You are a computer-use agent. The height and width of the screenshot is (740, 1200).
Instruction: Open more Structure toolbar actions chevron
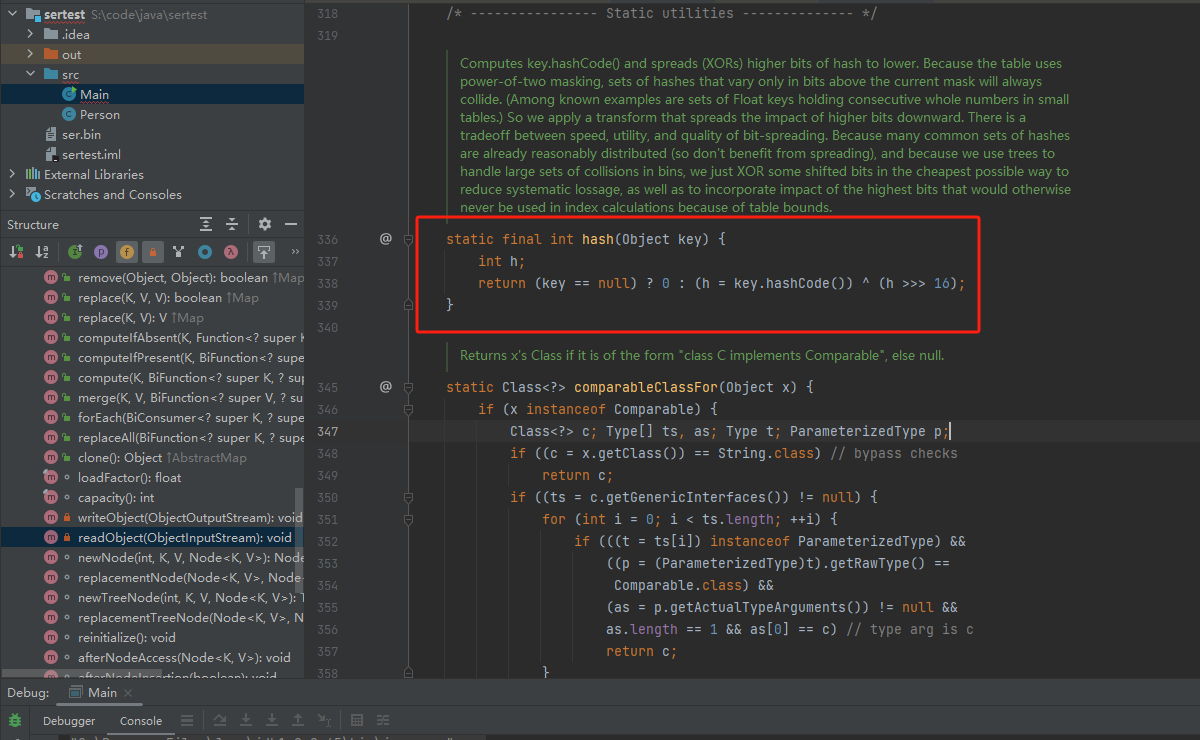coord(295,252)
